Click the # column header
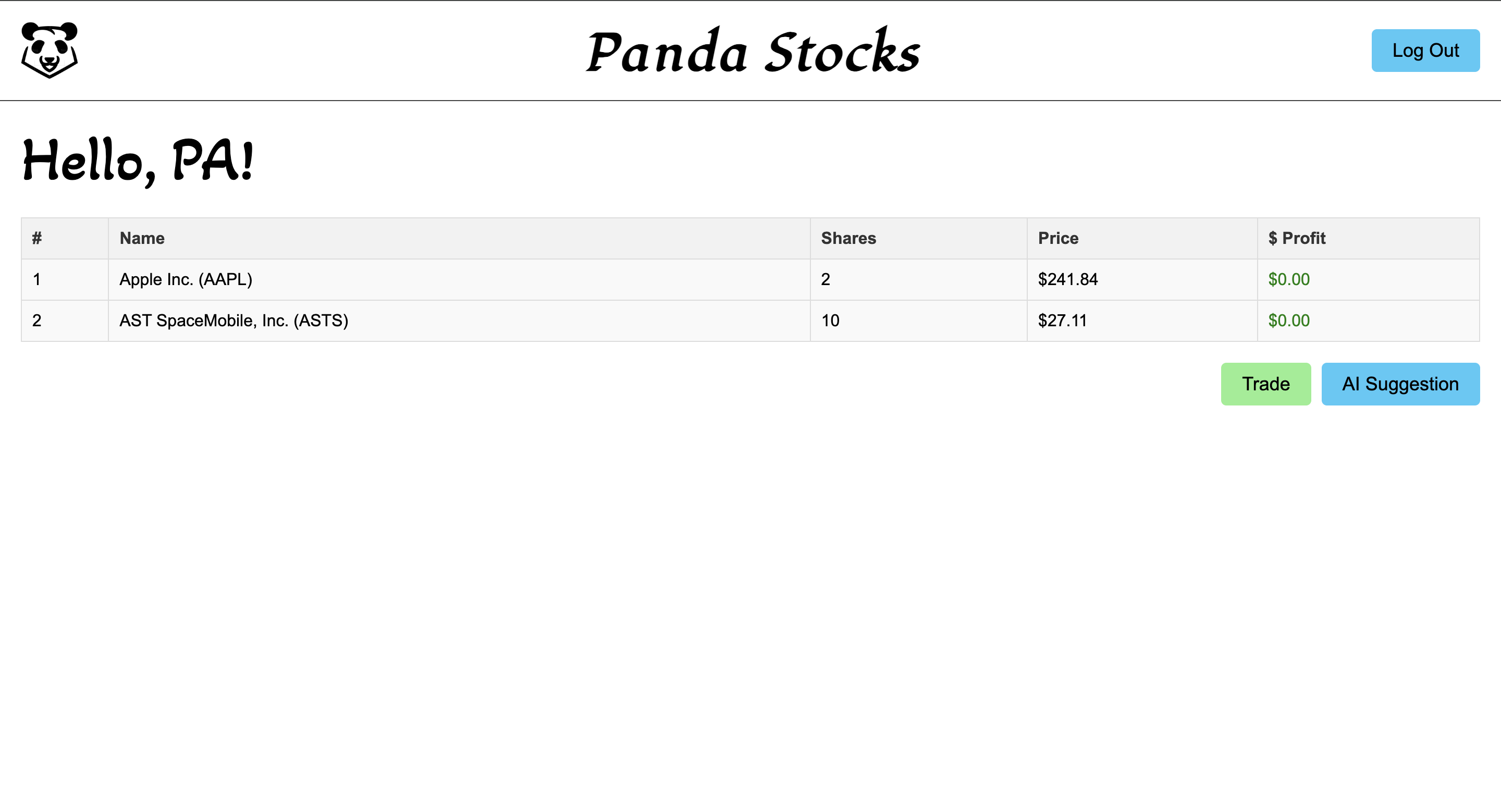The image size is (1501, 812). point(36,238)
